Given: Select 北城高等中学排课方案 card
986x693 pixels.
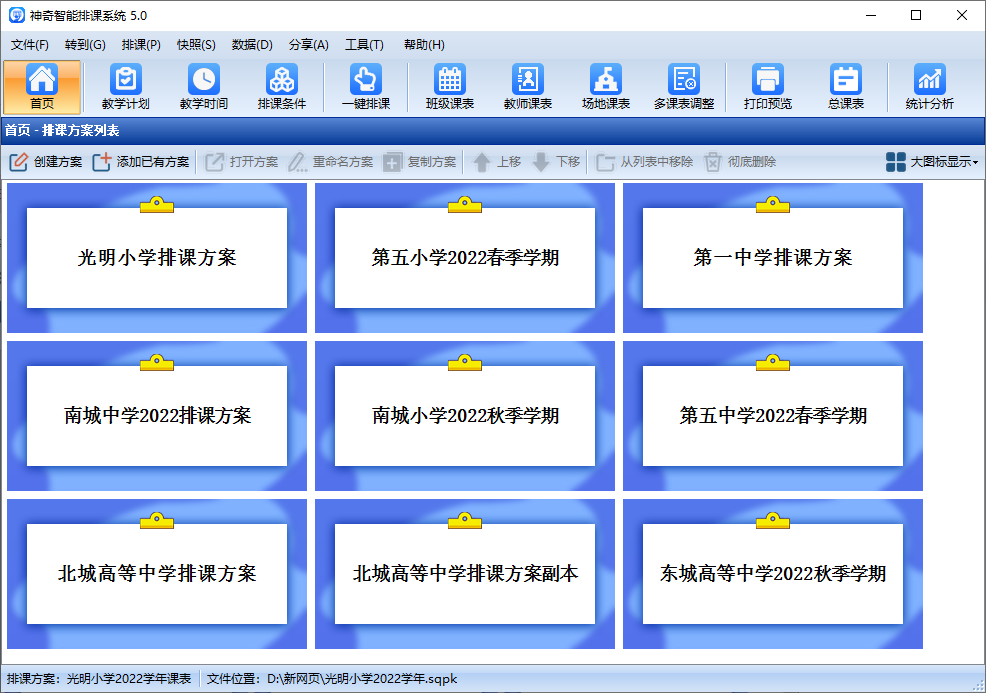Looking at the screenshot, I should pyautogui.click(x=157, y=574).
